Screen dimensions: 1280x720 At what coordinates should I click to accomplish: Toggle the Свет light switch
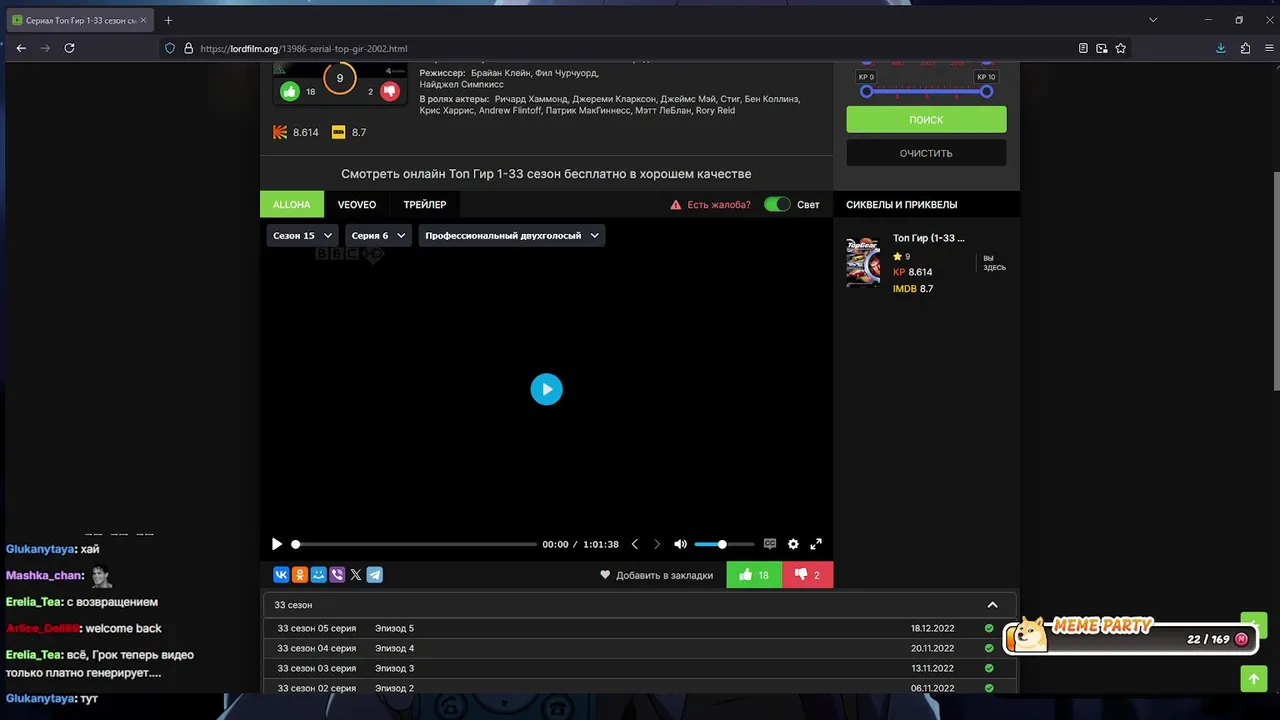coord(777,204)
